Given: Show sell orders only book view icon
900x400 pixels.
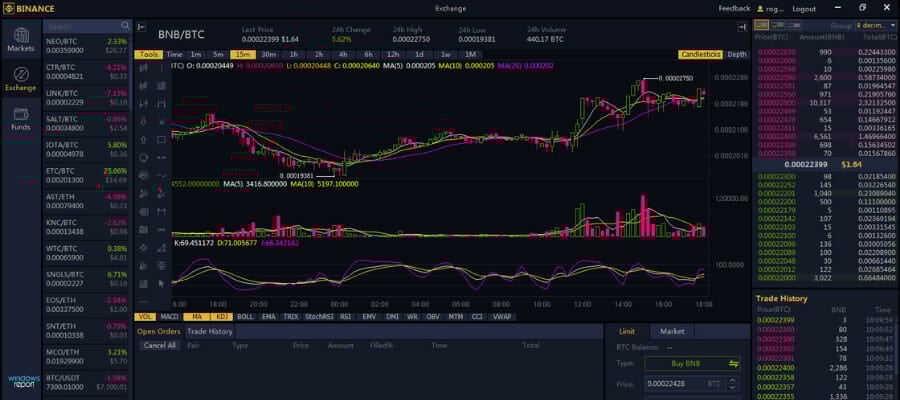Looking at the screenshot, I should (x=794, y=25).
